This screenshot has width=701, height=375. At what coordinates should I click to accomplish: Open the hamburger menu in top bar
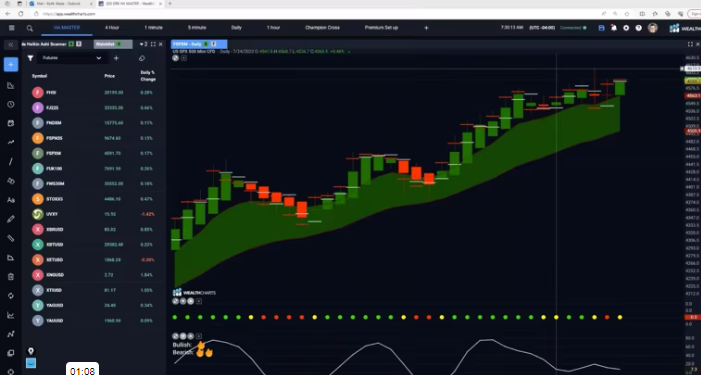tap(12, 28)
